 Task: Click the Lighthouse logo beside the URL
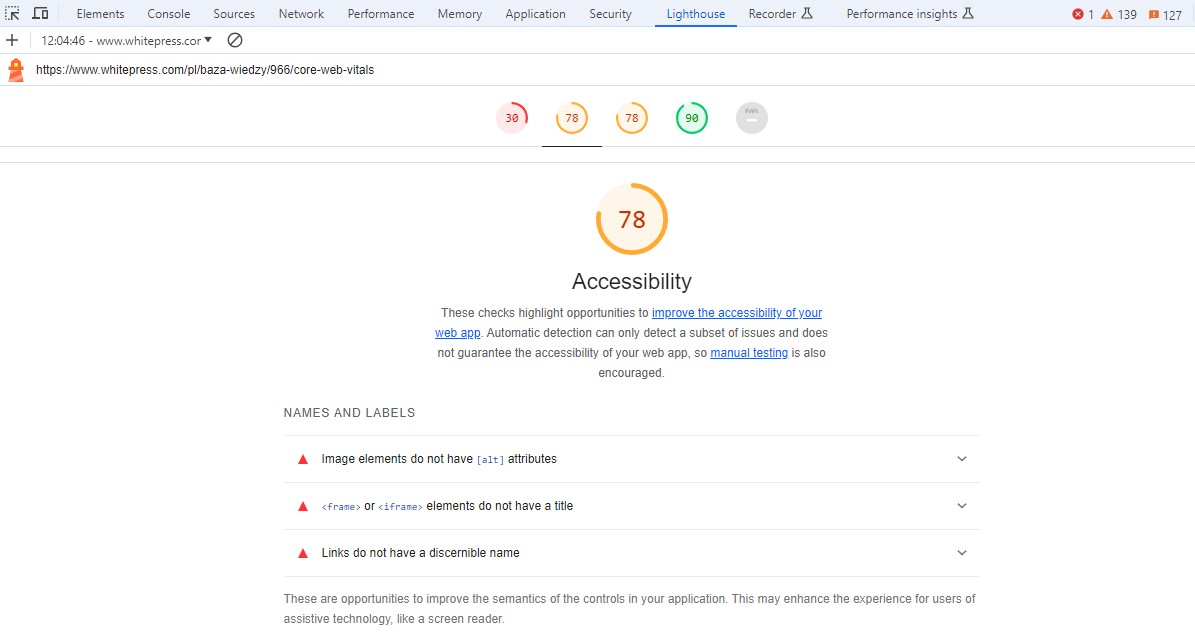coord(16,70)
